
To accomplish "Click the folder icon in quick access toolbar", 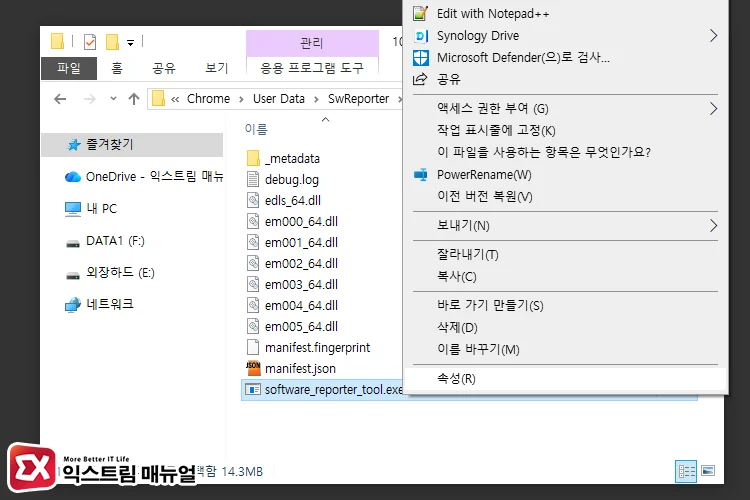I will pyautogui.click(x=57, y=42).
